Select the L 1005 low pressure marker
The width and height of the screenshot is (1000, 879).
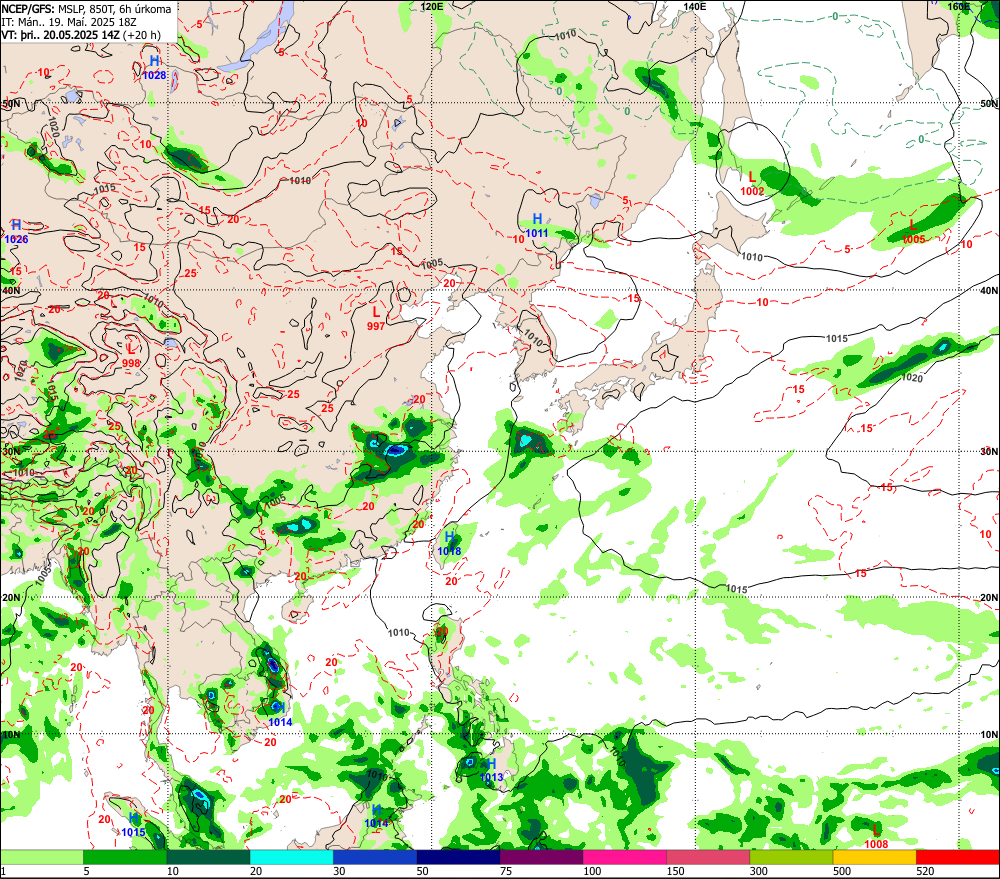tap(913, 232)
